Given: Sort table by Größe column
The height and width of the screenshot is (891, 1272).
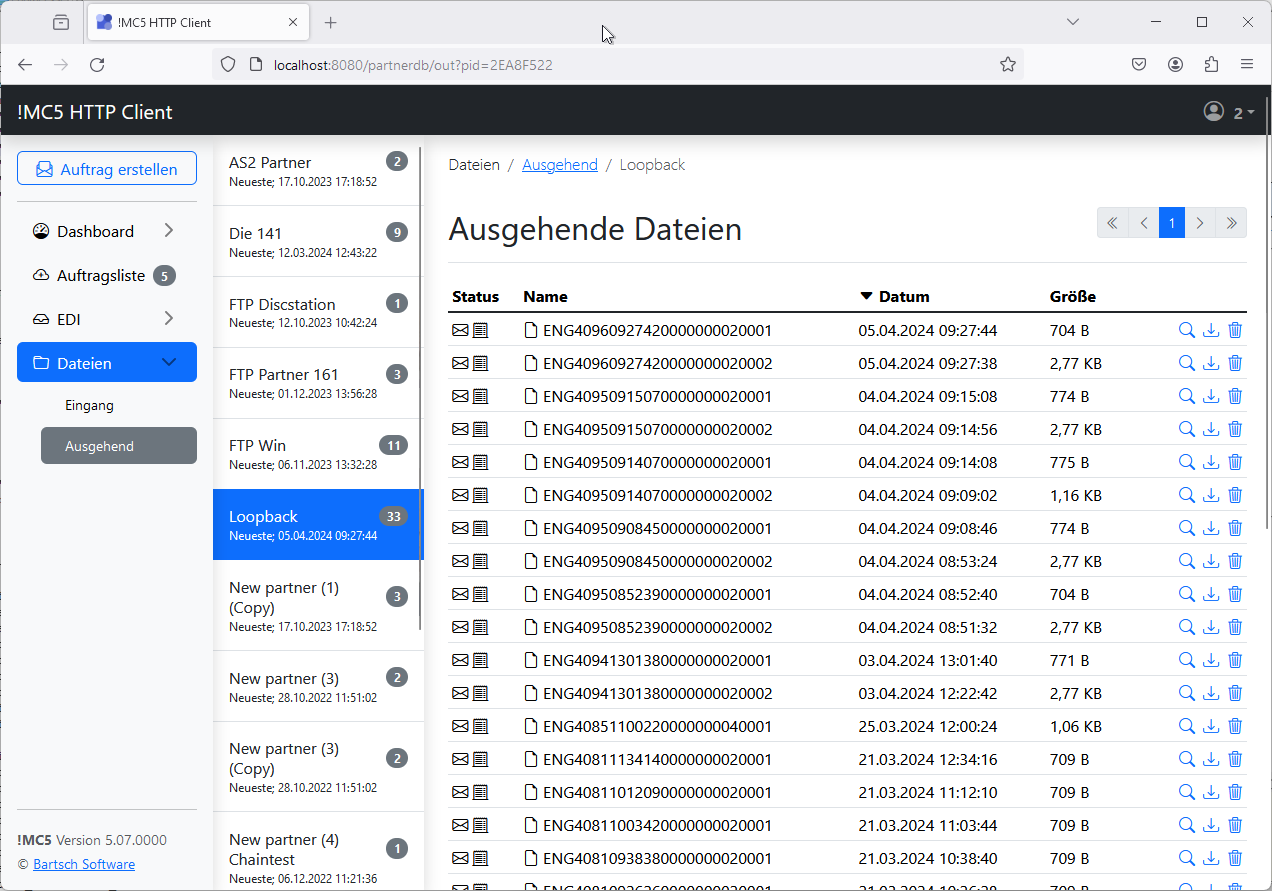Looking at the screenshot, I should coord(1073,297).
